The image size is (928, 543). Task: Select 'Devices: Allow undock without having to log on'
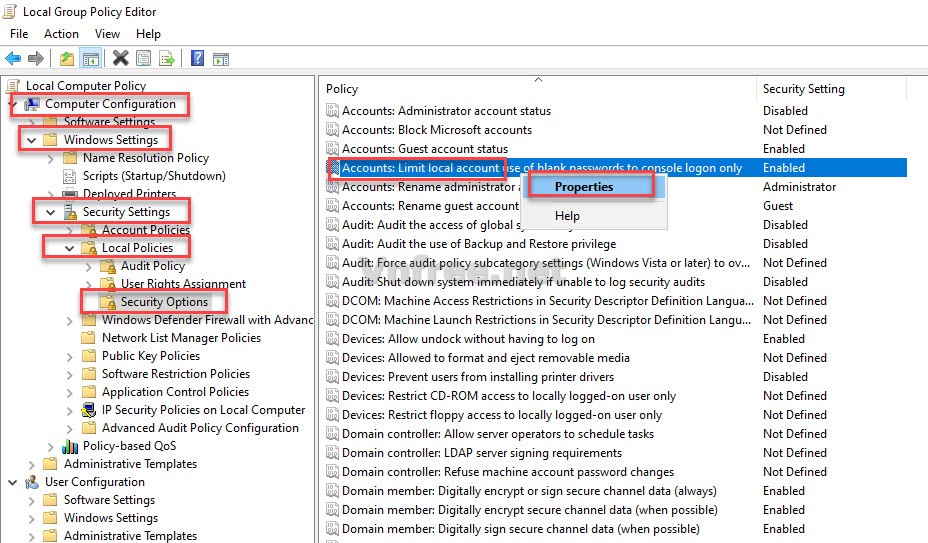[x=468, y=339]
